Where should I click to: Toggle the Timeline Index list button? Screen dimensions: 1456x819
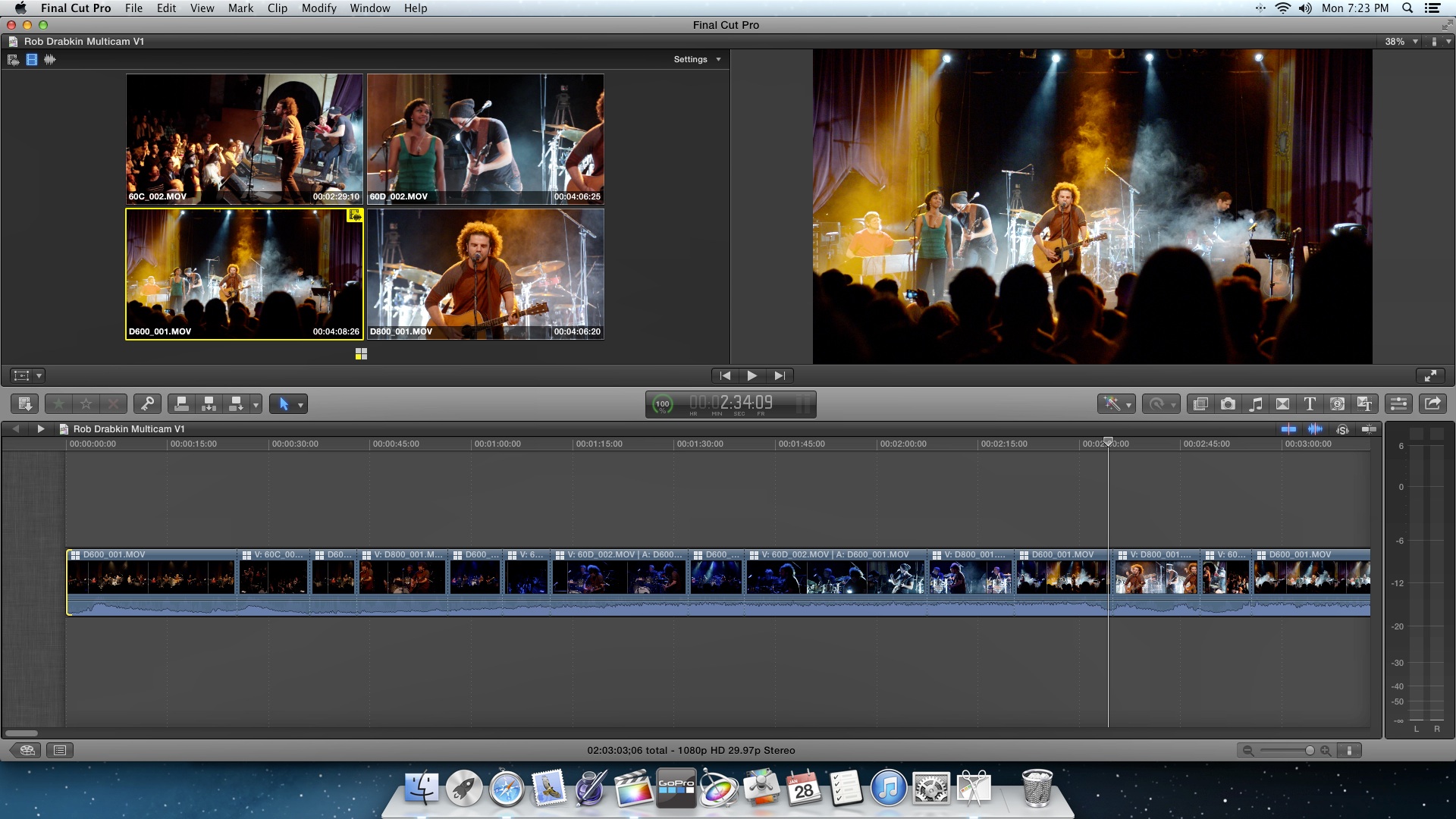click(60, 750)
